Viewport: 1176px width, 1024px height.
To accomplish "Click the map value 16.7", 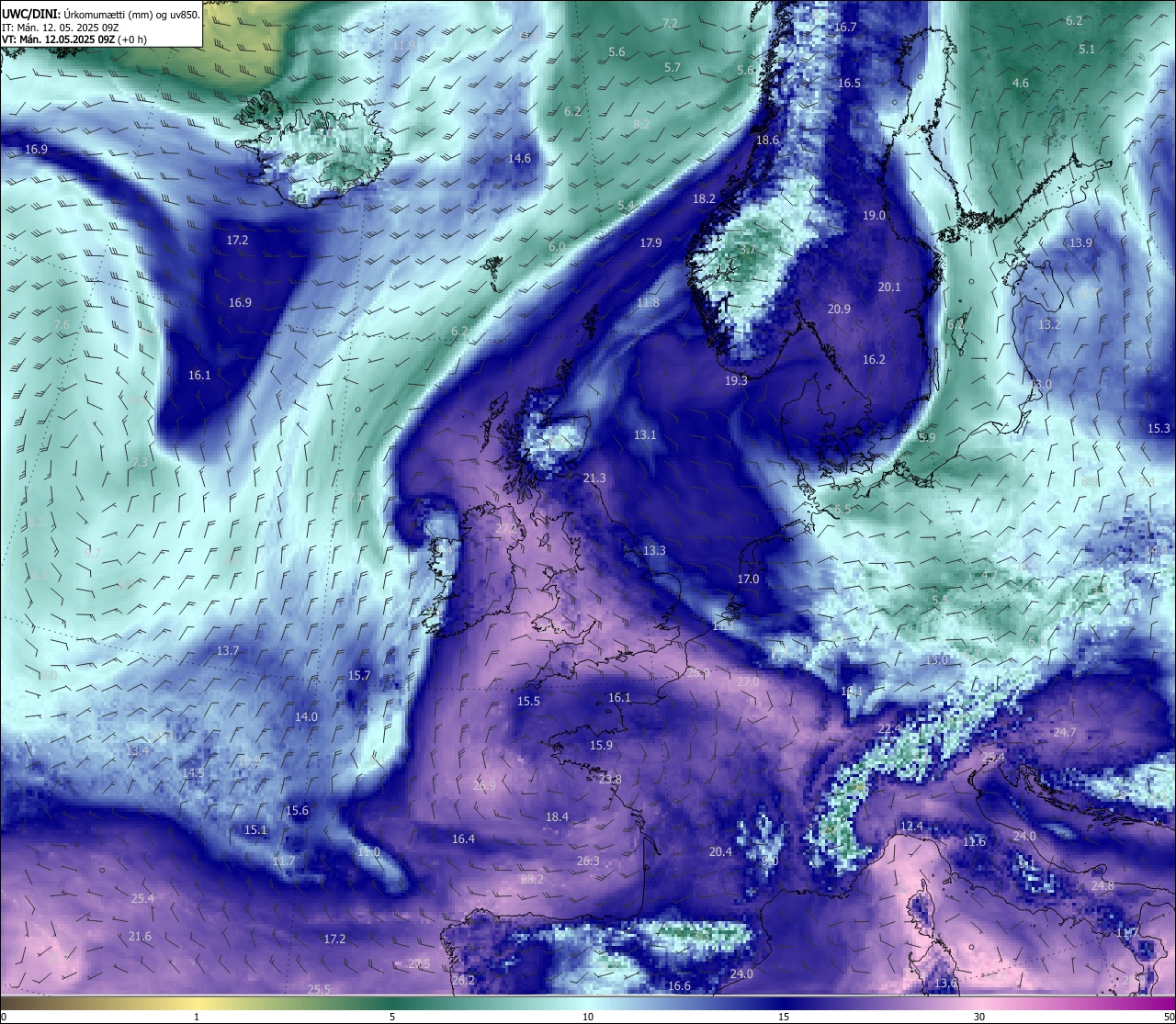I will point(845,27).
